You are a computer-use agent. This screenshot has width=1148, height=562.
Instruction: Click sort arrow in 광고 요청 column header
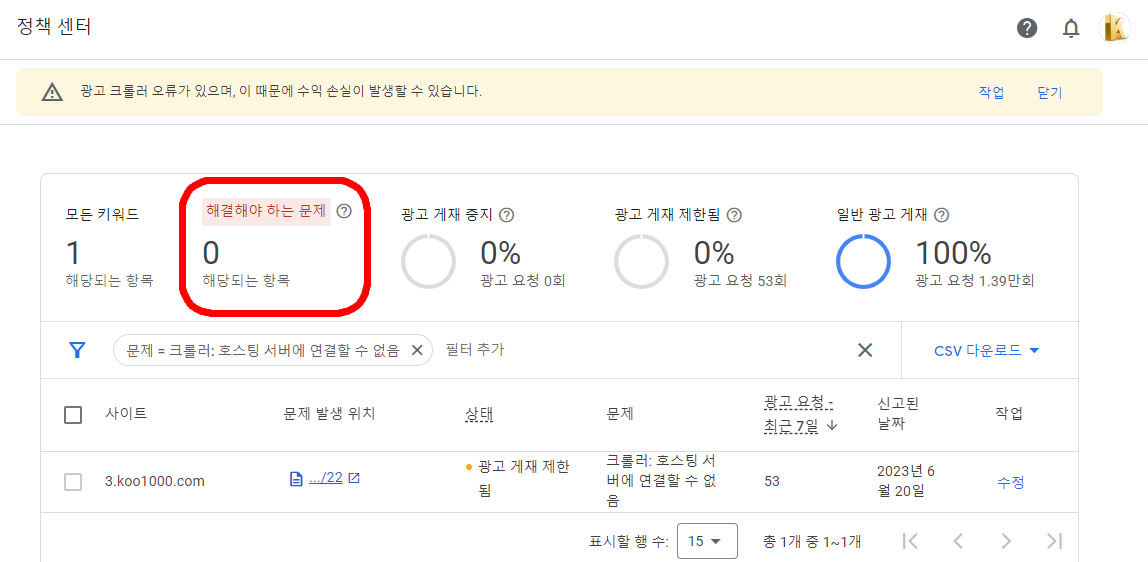831,427
